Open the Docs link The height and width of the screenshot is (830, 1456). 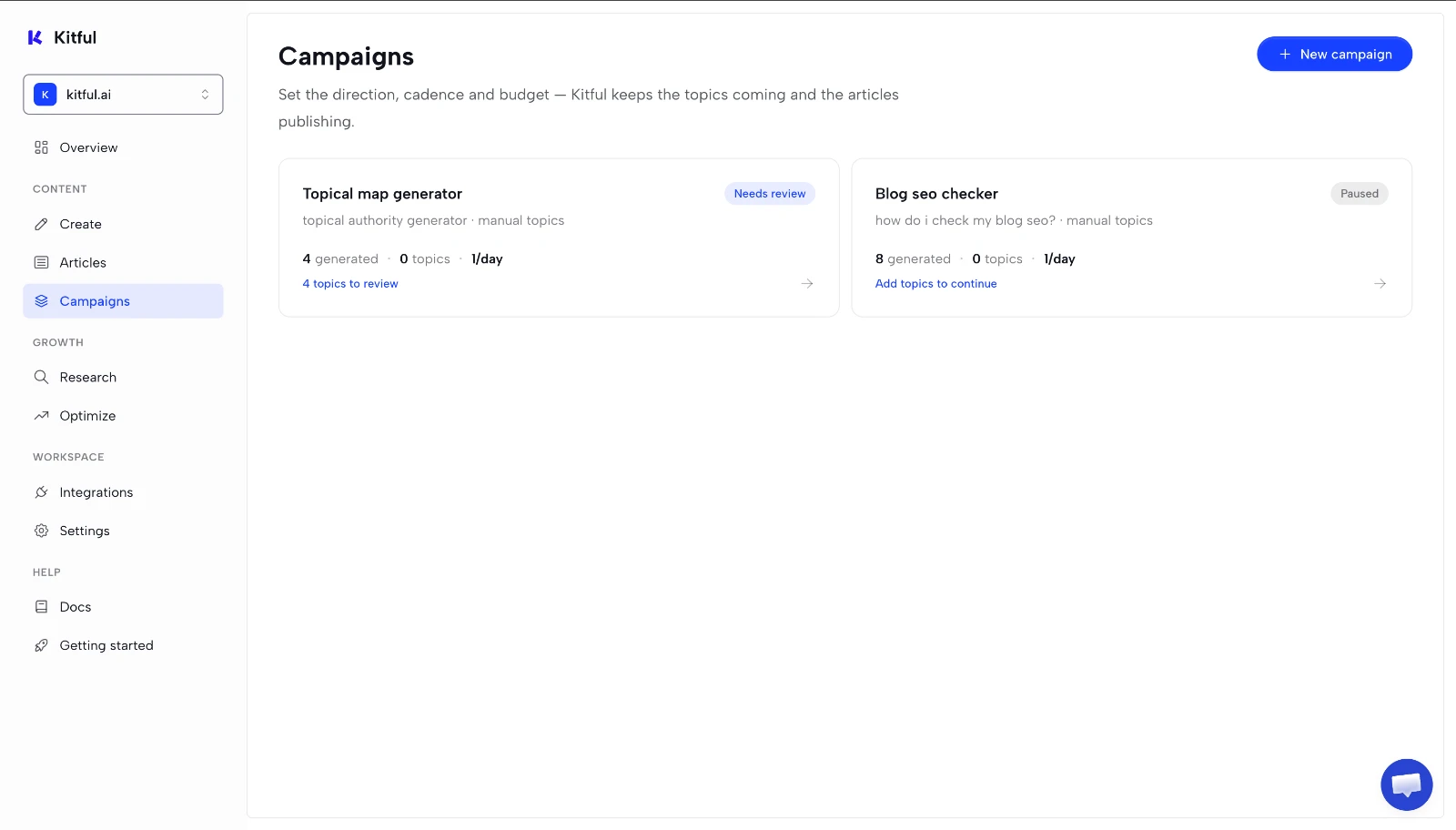(x=123, y=607)
